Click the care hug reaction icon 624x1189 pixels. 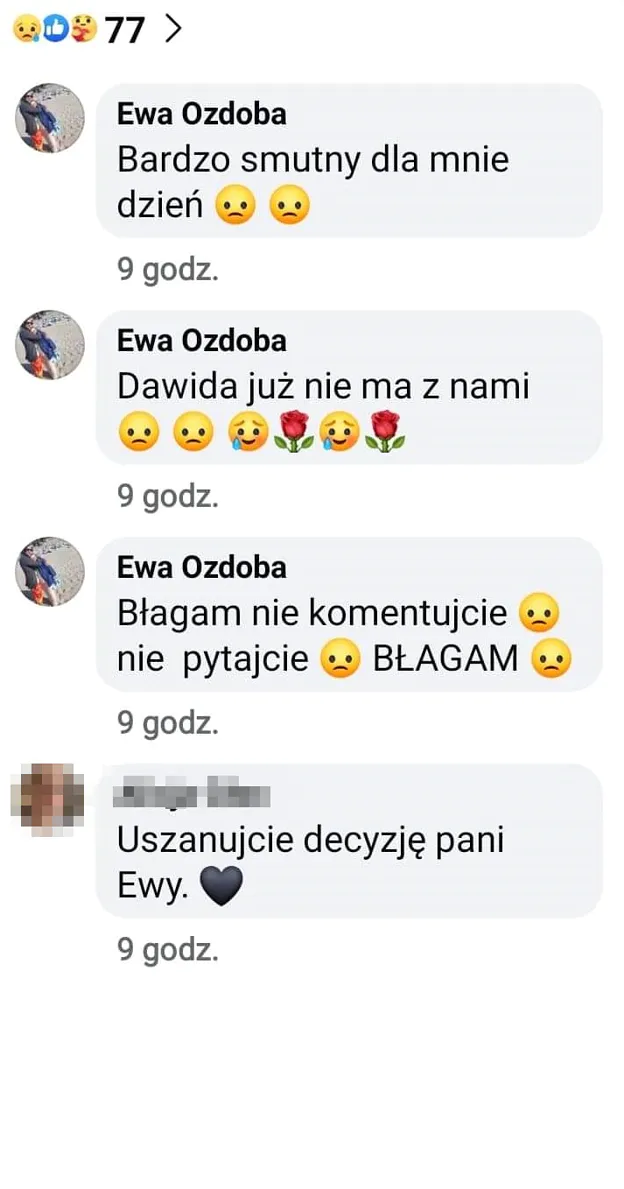pos(84,30)
